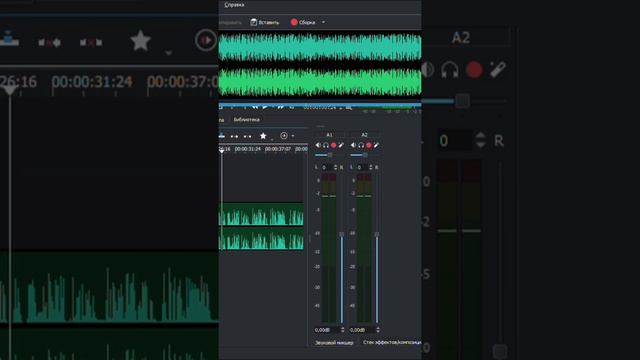Click the circled play preview-render icon
The width and height of the screenshot is (640, 360).
point(284,136)
